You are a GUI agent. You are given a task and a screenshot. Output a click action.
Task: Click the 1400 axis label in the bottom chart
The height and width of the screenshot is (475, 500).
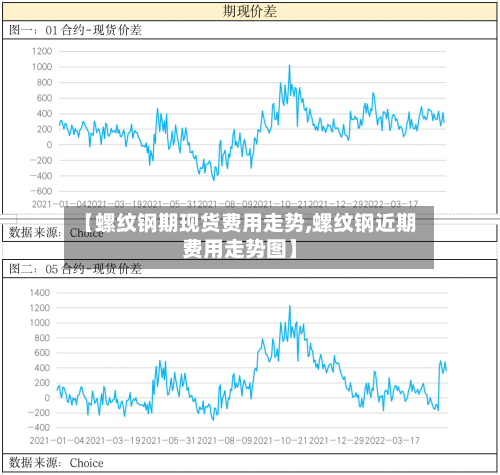pyautogui.click(x=40, y=293)
